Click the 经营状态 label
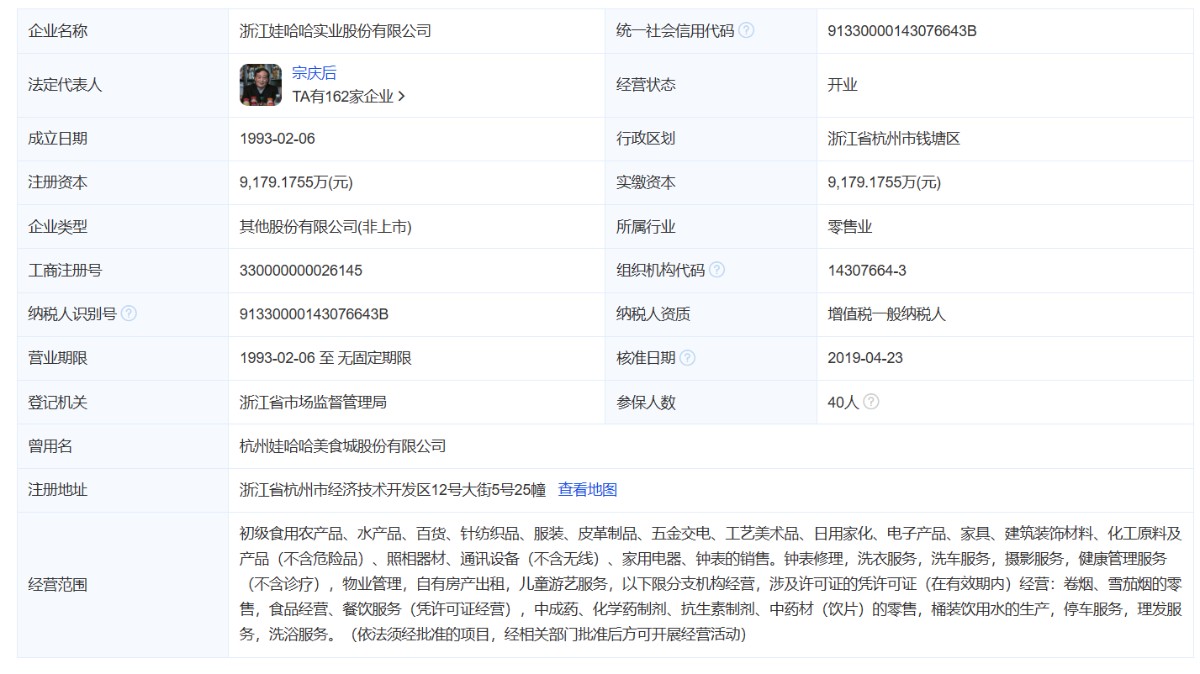1200x674 pixels. 646,85
